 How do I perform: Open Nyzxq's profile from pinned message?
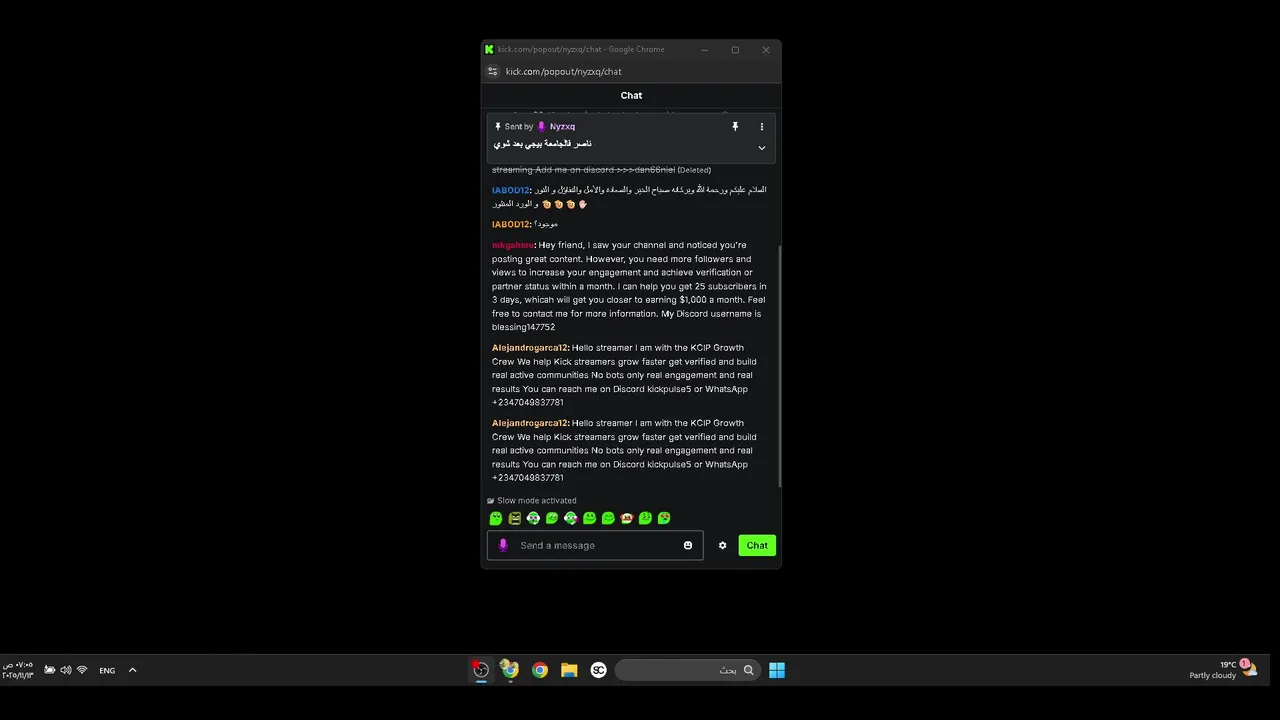tap(562, 127)
